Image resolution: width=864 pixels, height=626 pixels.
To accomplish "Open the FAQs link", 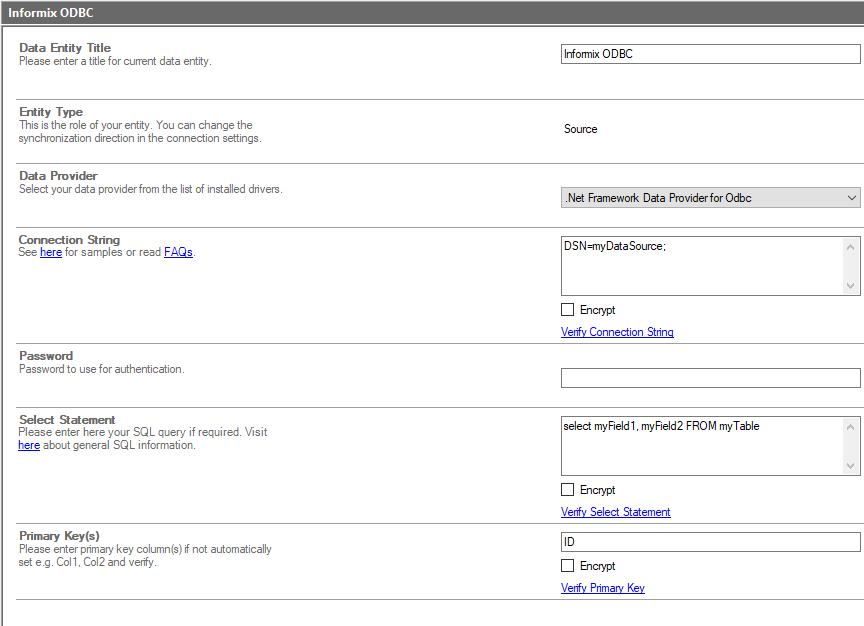I will click(178, 253).
